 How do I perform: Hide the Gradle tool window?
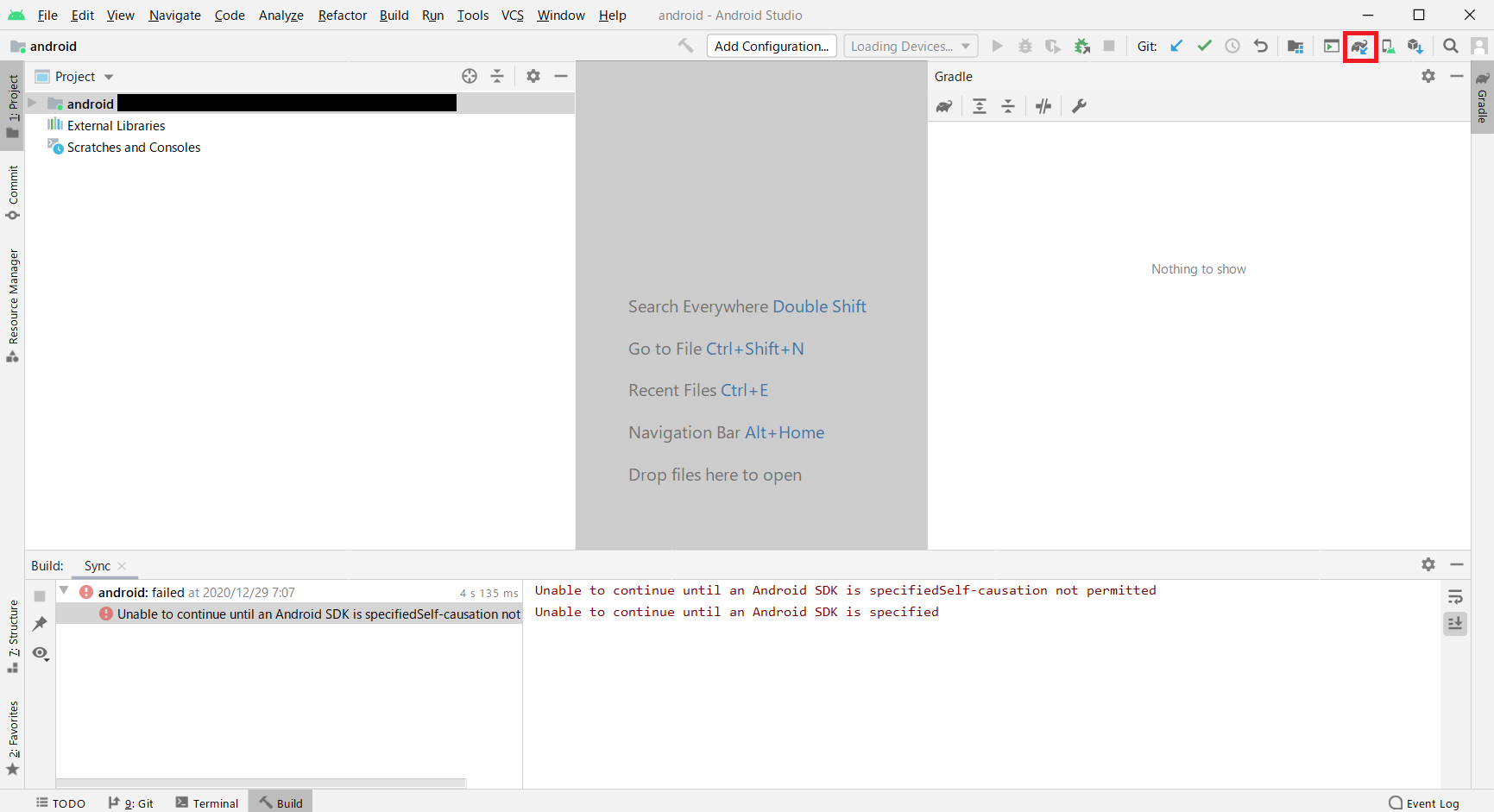tap(1457, 76)
